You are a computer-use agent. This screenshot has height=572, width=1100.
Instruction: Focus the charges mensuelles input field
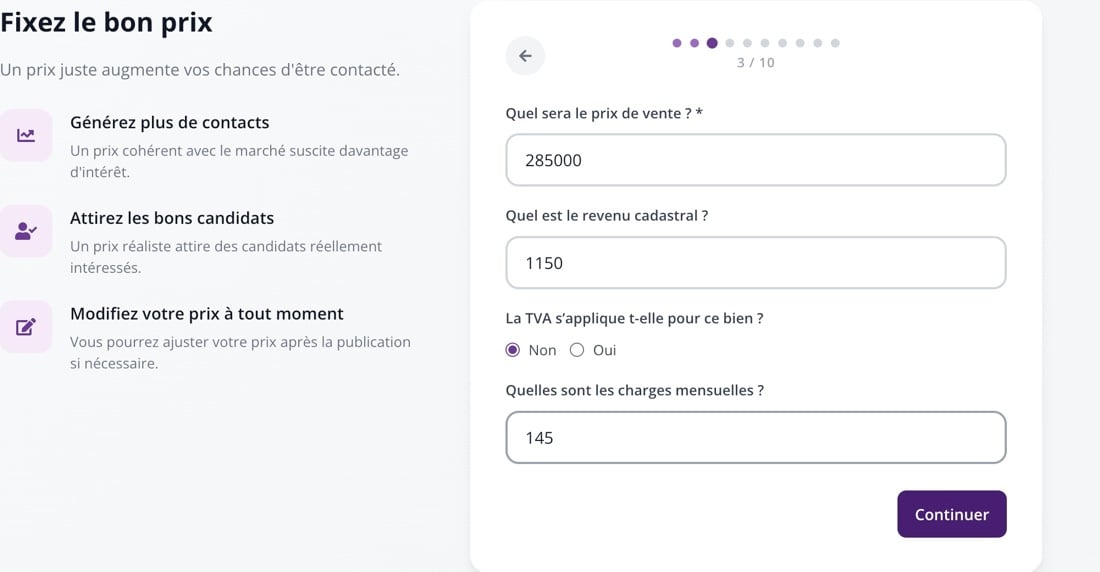click(x=756, y=438)
